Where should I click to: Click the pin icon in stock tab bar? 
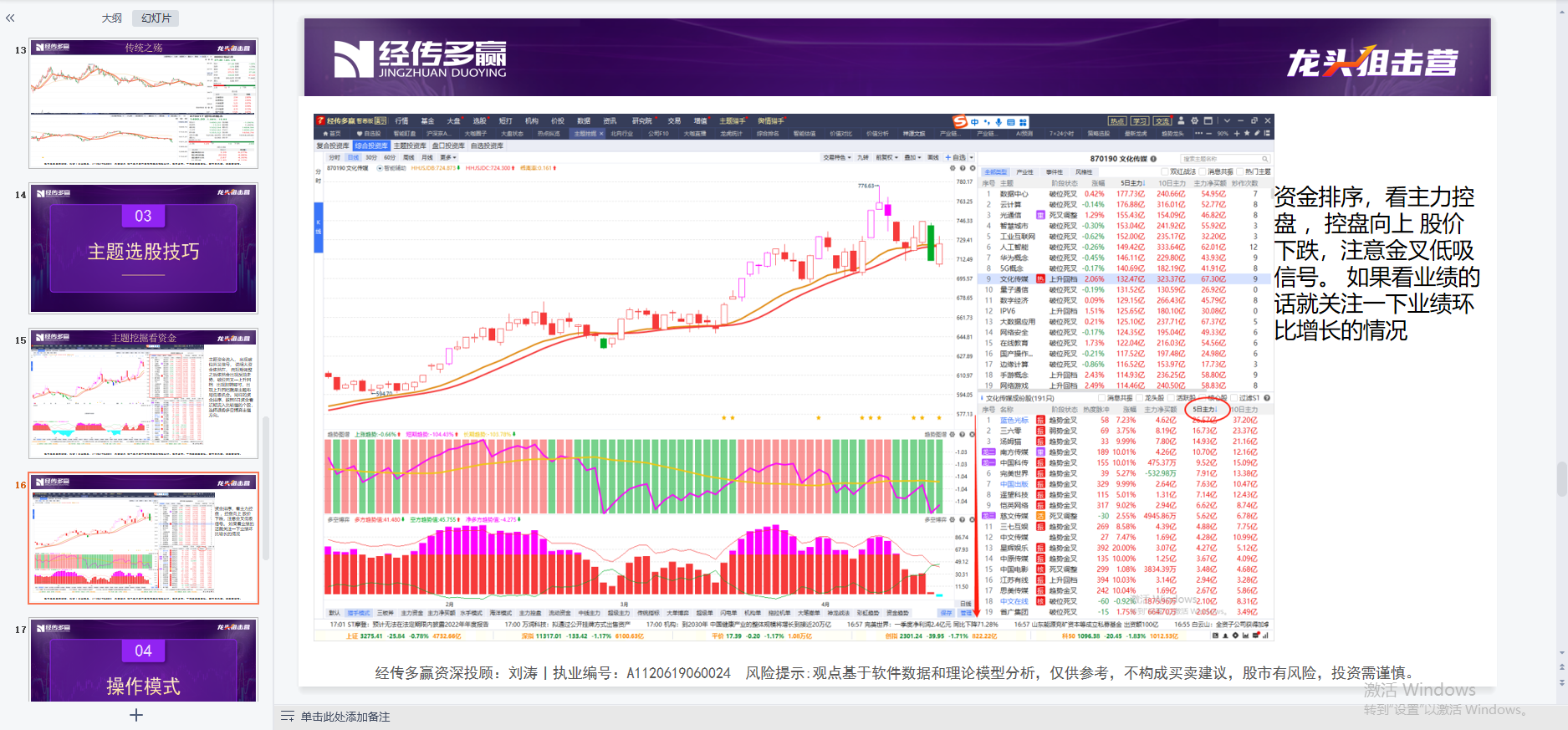tap(1257, 133)
